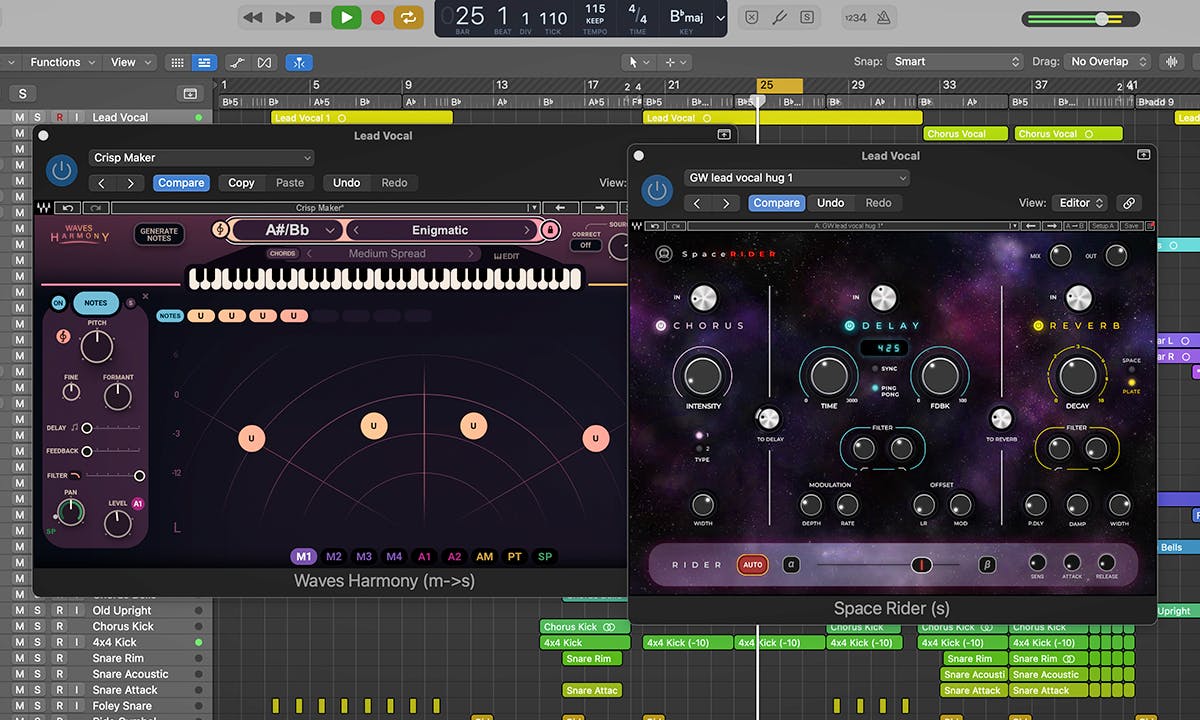This screenshot has width=1200, height=720.
Task: Toggle Space Rider plugin power button
Action: point(657,190)
